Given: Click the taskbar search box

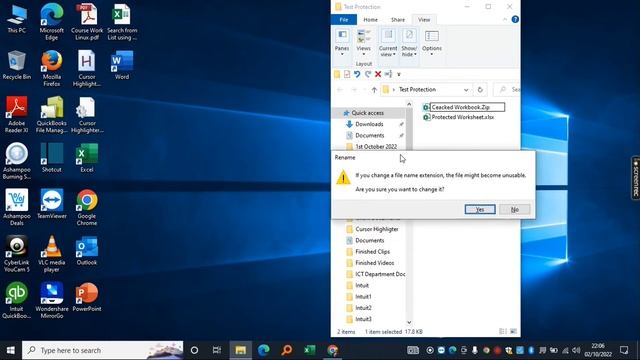Looking at the screenshot, I should [x=102, y=350].
